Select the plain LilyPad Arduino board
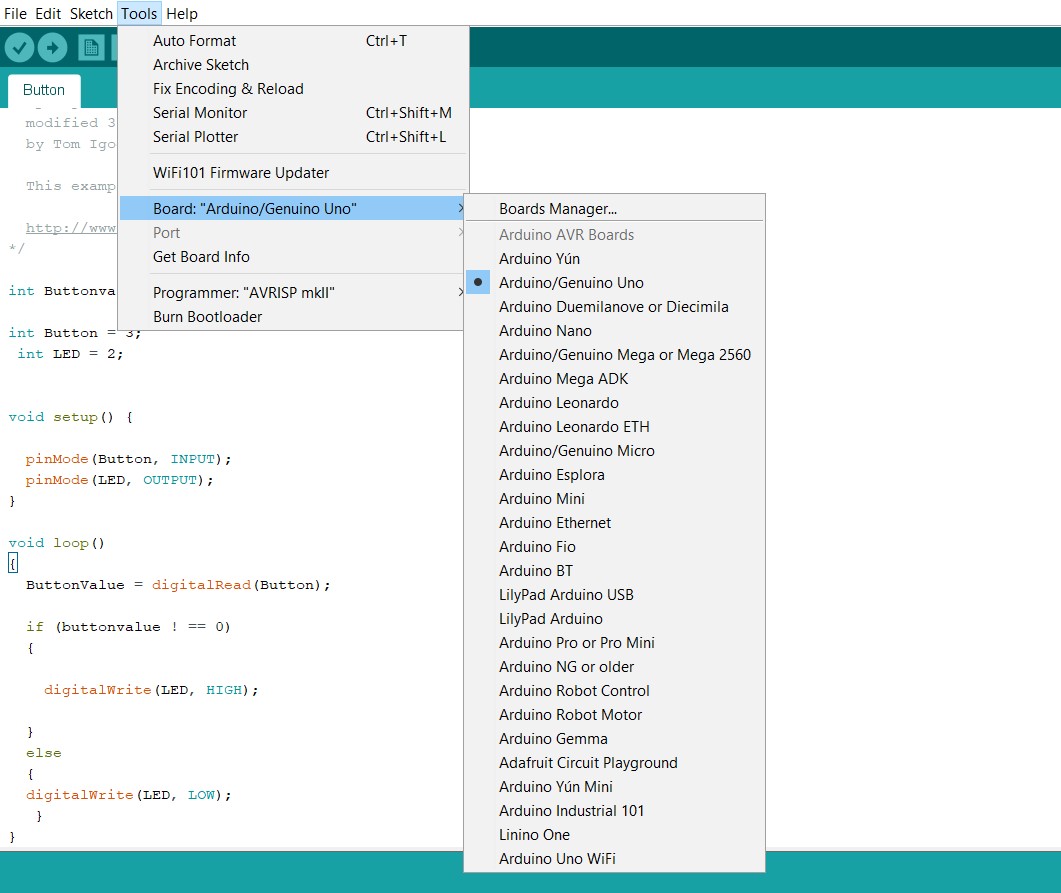 pyautogui.click(x=614, y=619)
